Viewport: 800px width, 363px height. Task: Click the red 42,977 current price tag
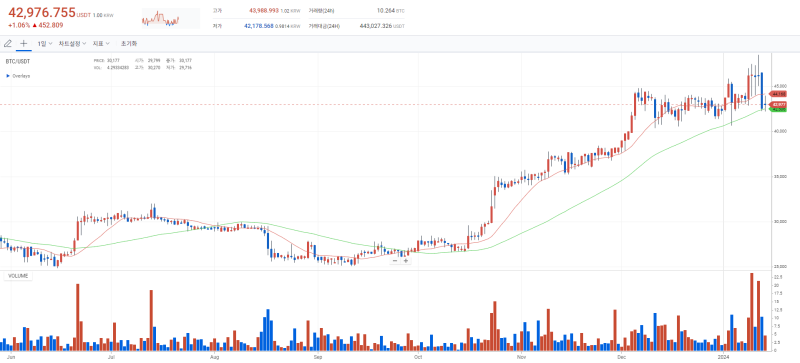pyautogui.click(x=779, y=104)
